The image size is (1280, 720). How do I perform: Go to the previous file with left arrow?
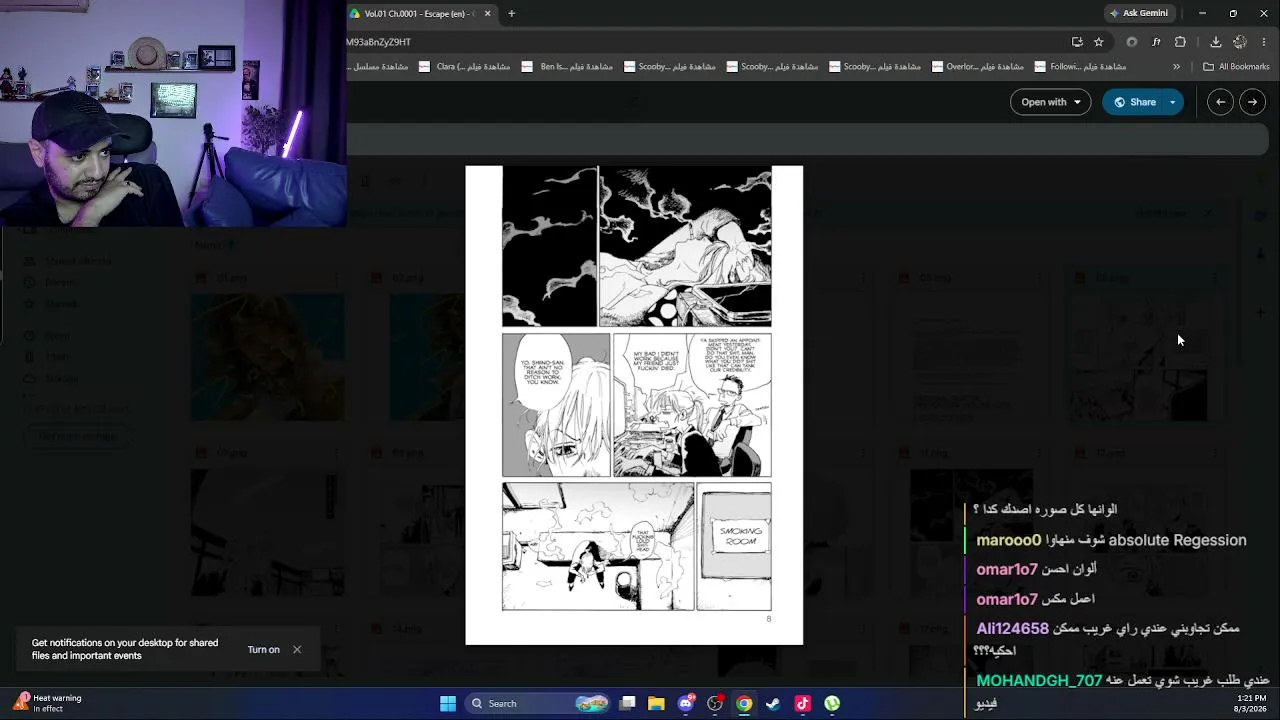(x=1220, y=102)
